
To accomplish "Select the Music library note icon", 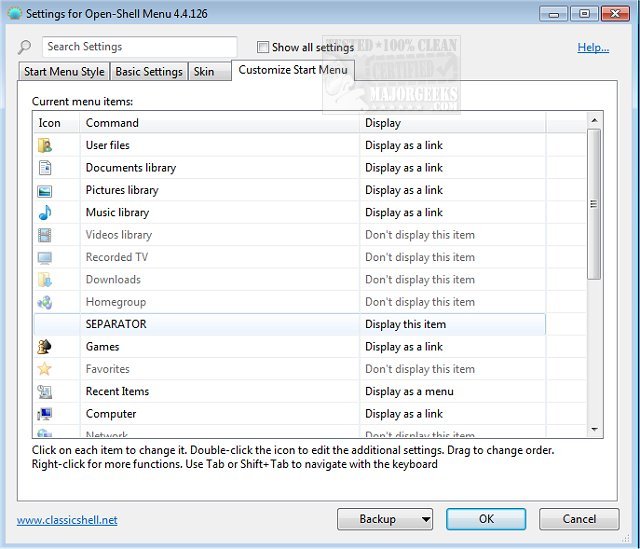I will (x=45, y=213).
